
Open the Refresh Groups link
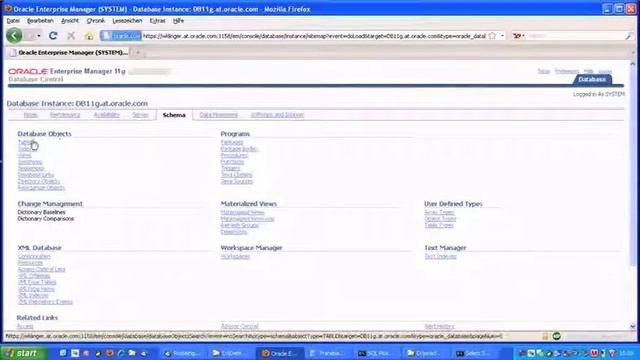(x=240, y=225)
